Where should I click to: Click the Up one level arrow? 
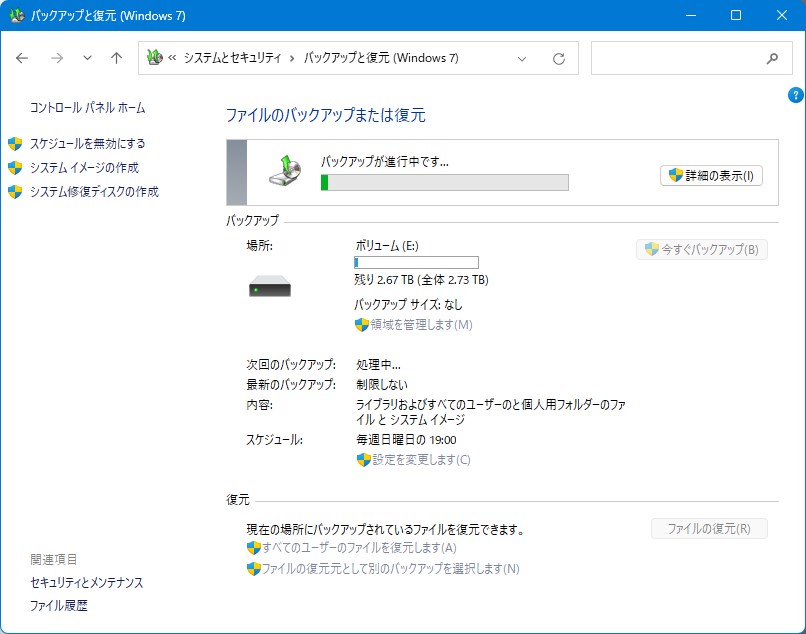click(x=116, y=58)
